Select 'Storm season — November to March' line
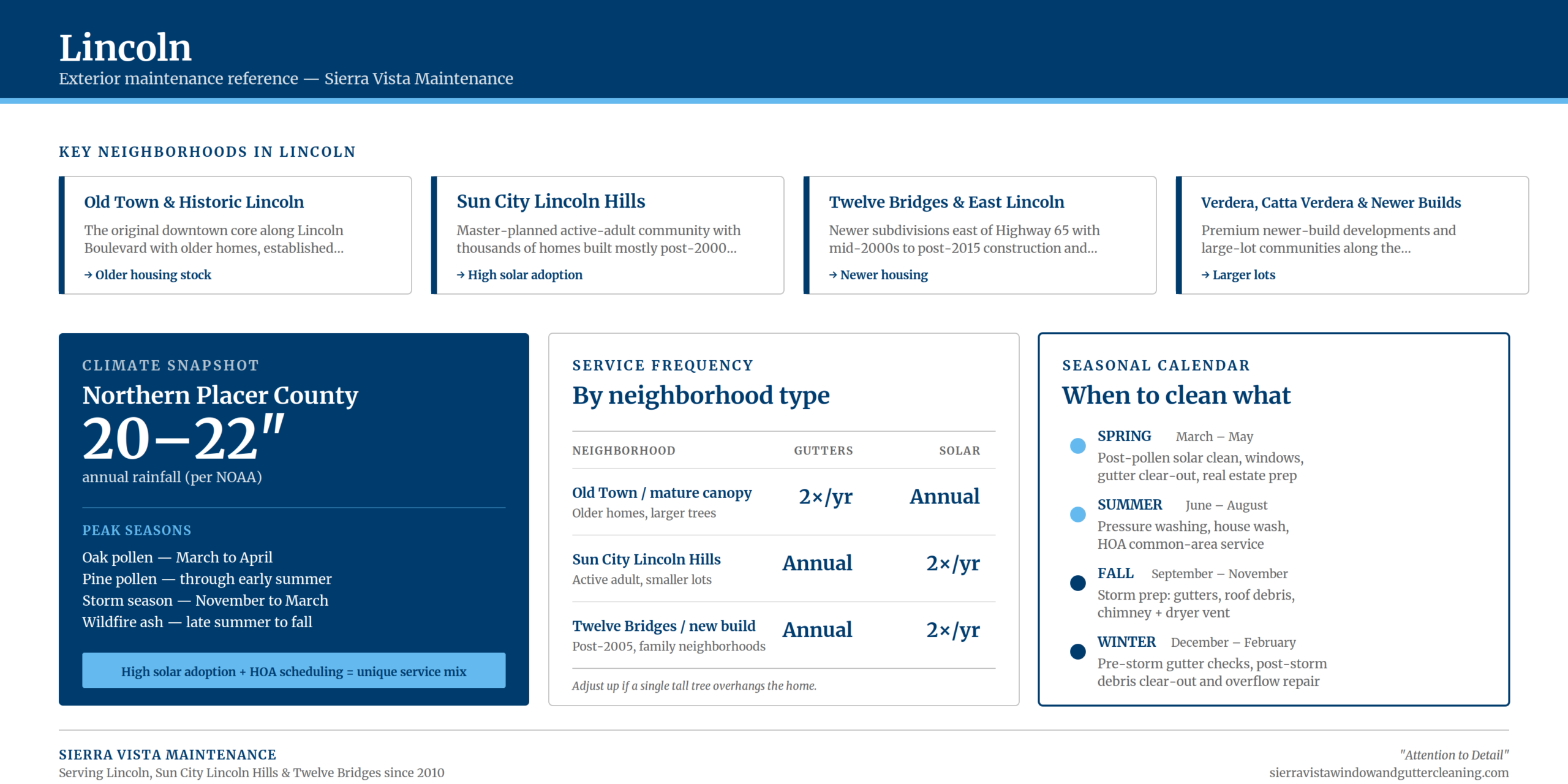The width and height of the screenshot is (1568, 784). pos(205,600)
